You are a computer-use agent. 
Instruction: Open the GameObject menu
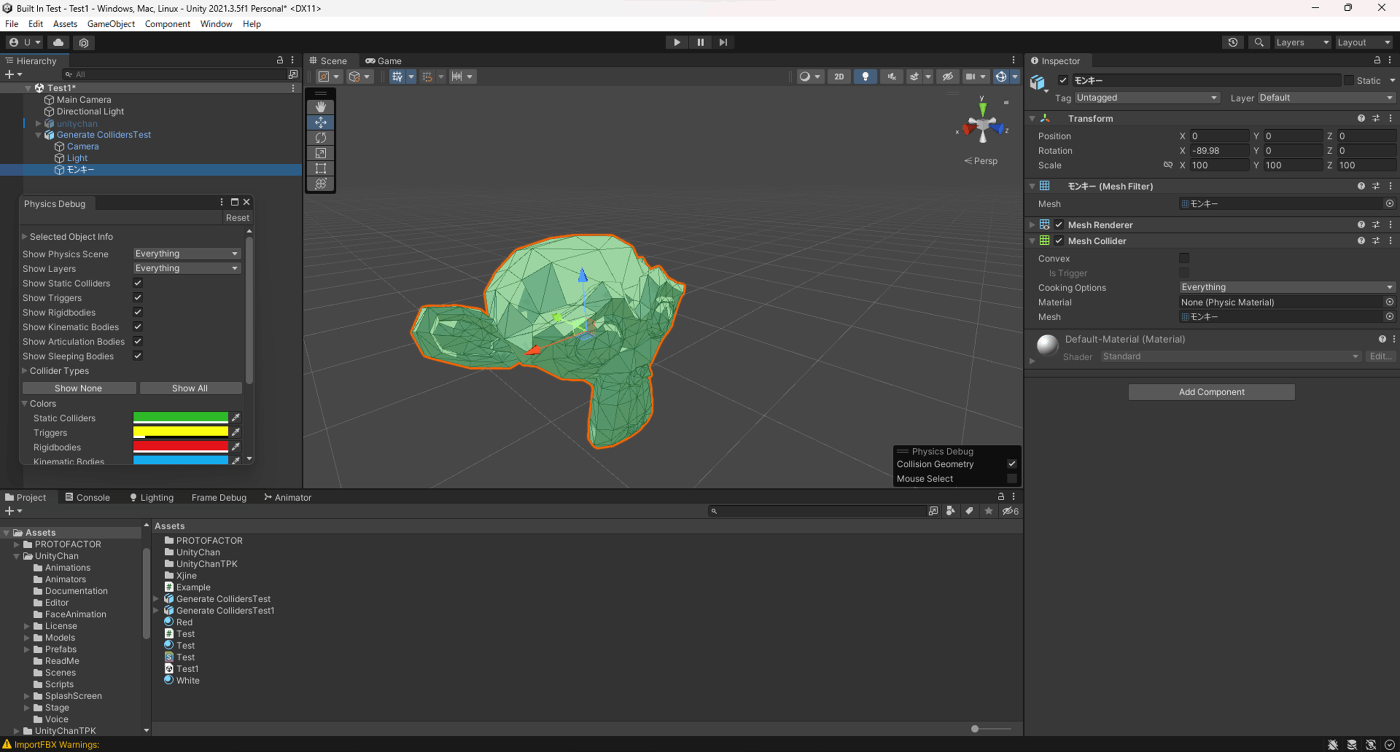point(111,24)
